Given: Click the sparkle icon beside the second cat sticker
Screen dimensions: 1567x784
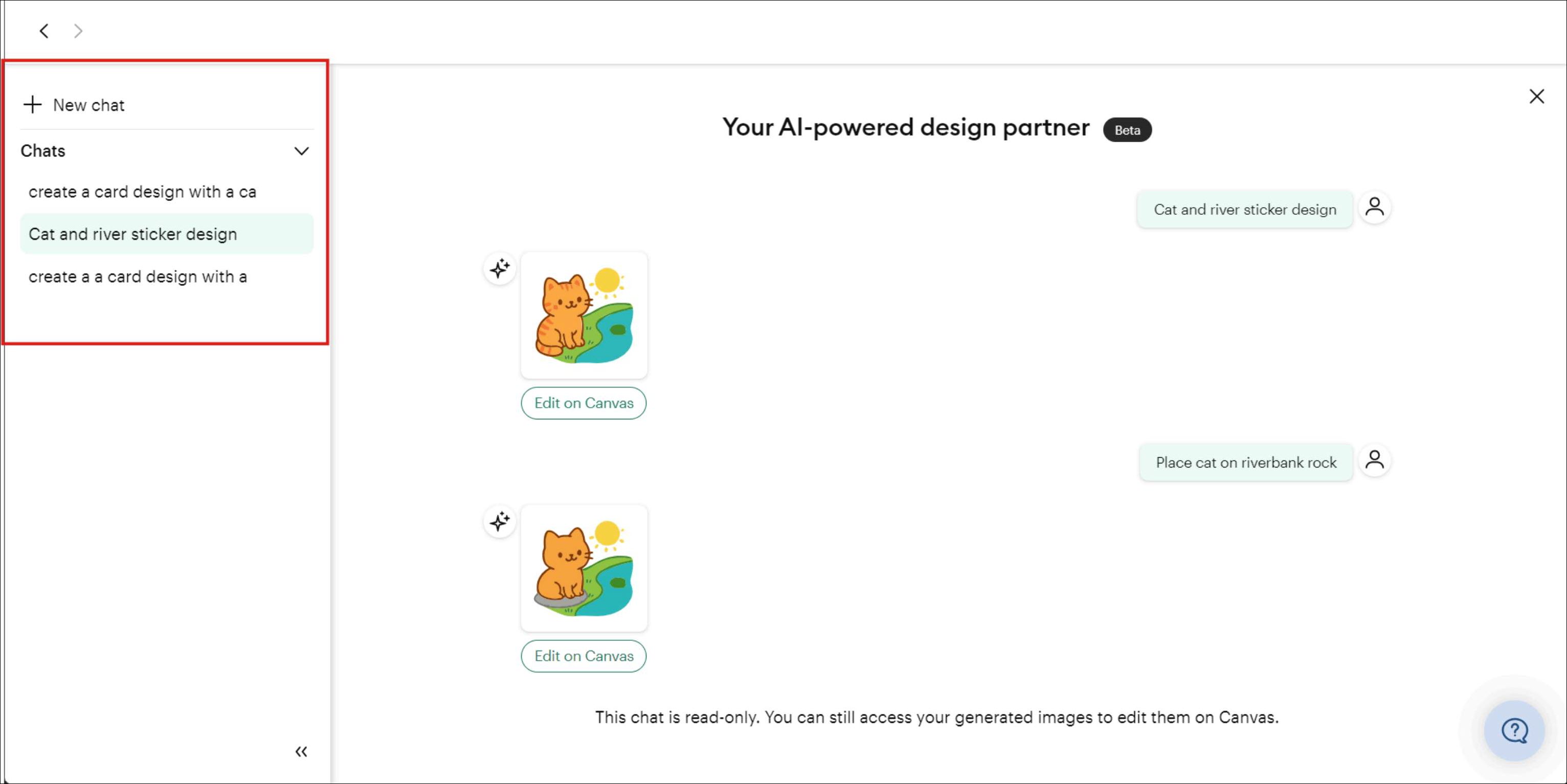Looking at the screenshot, I should pyautogui.click(x=500, y=521).
